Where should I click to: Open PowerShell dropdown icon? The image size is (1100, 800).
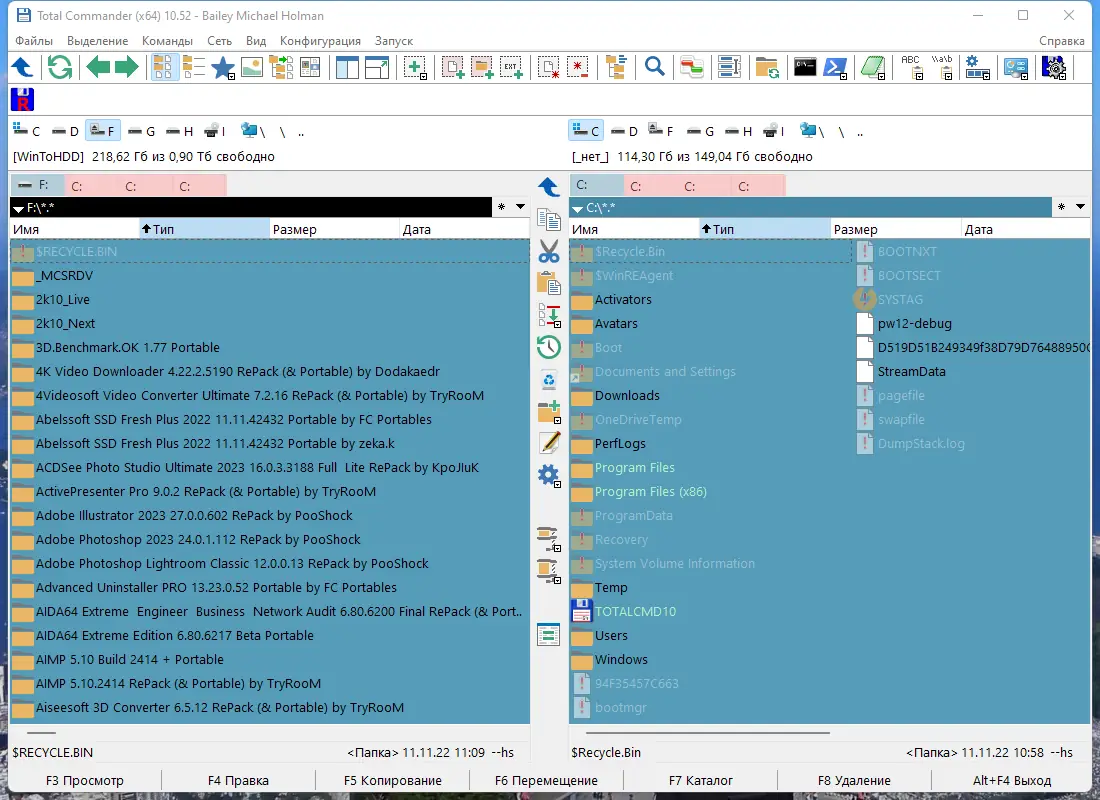[835, 68]
